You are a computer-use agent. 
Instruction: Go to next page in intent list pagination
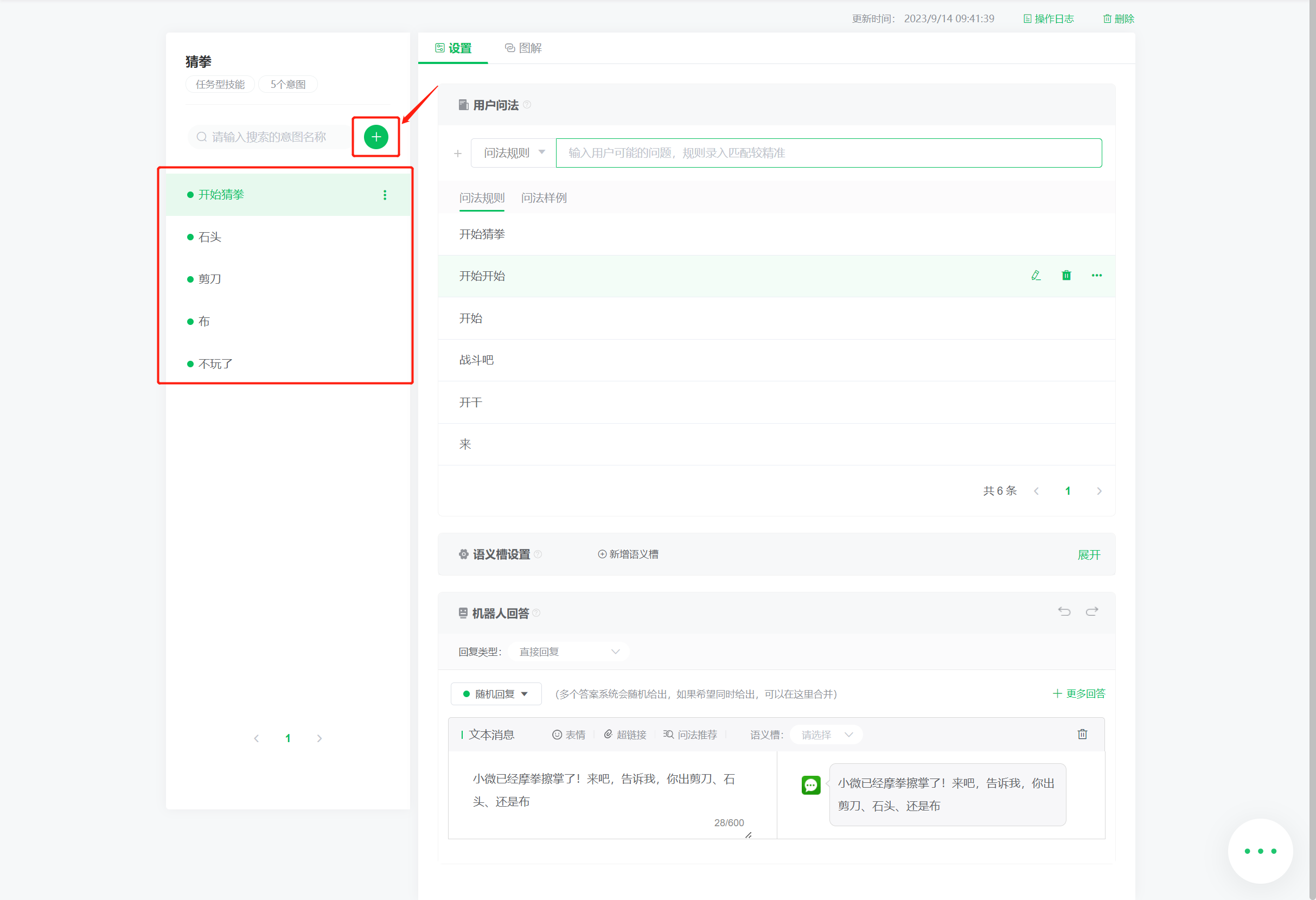coord(320,738)
